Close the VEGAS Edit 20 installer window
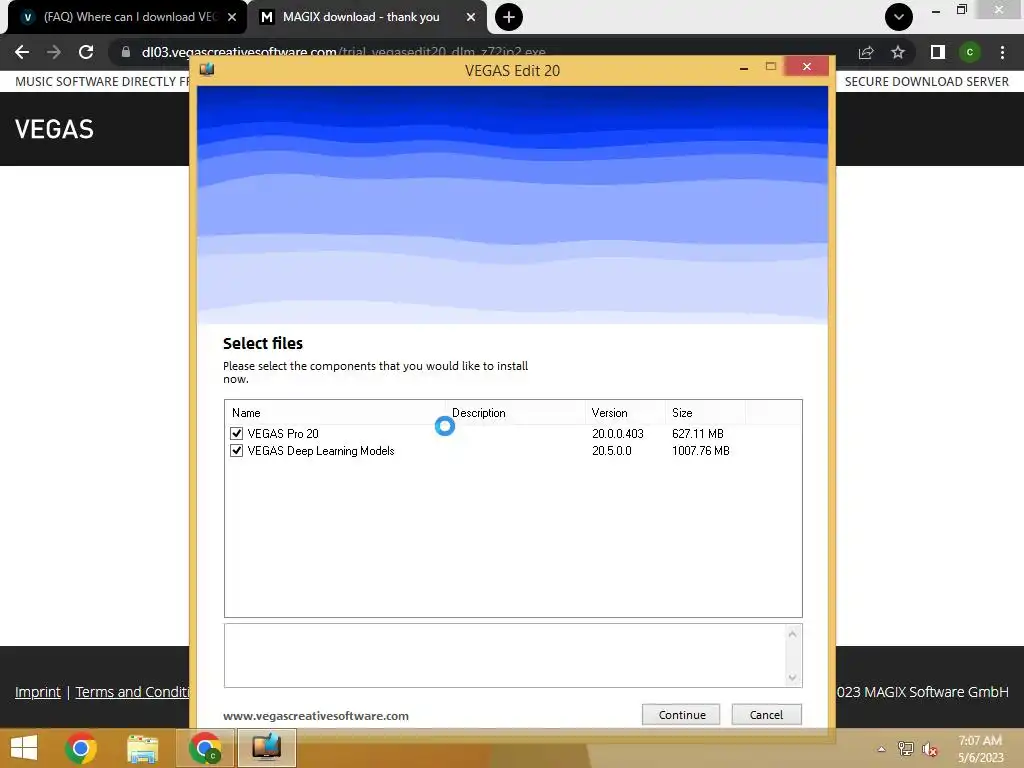Viewport: 1024px width, 768px height. (x=807, y=67)
